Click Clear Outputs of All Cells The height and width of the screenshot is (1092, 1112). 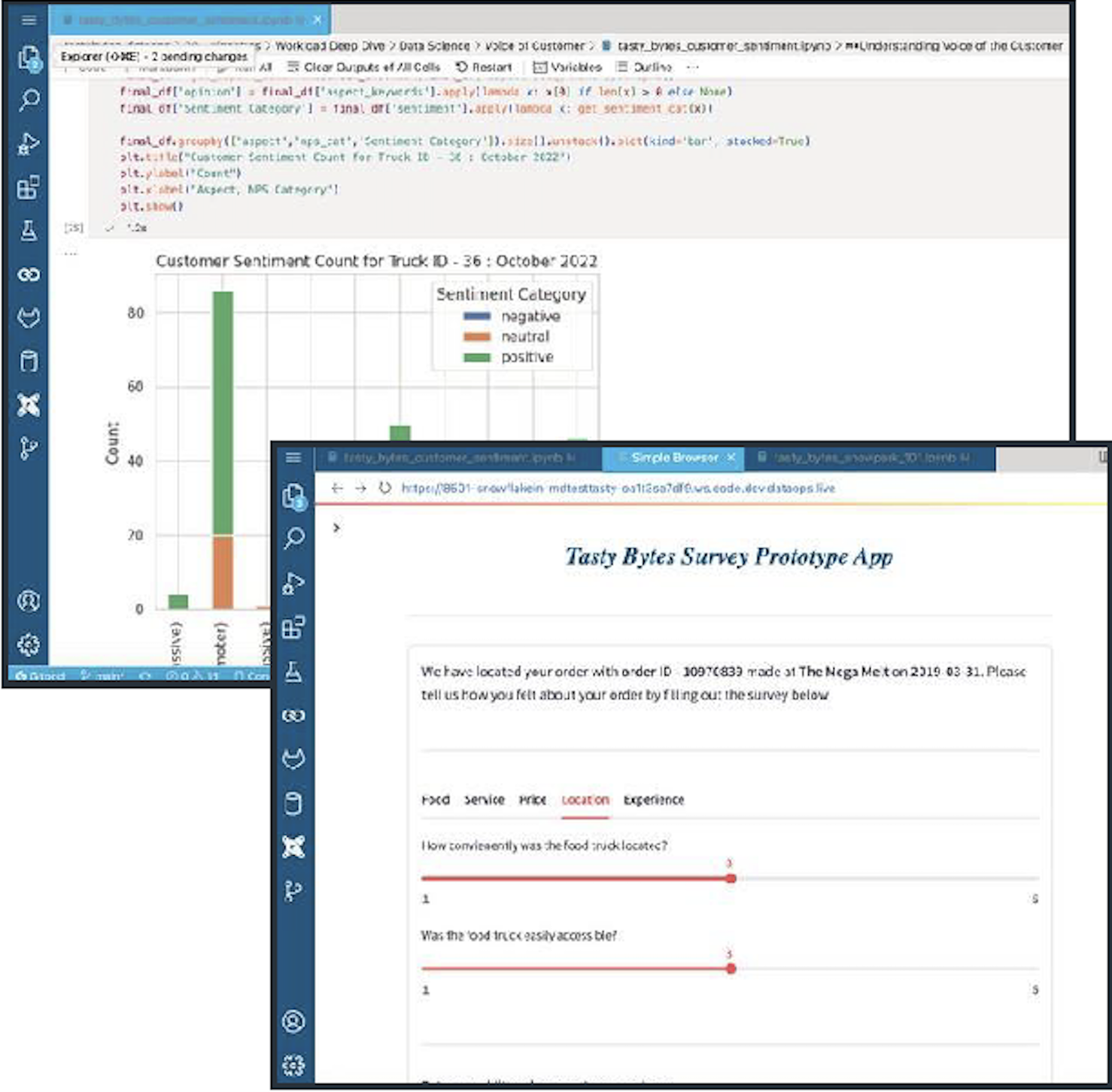364,67
